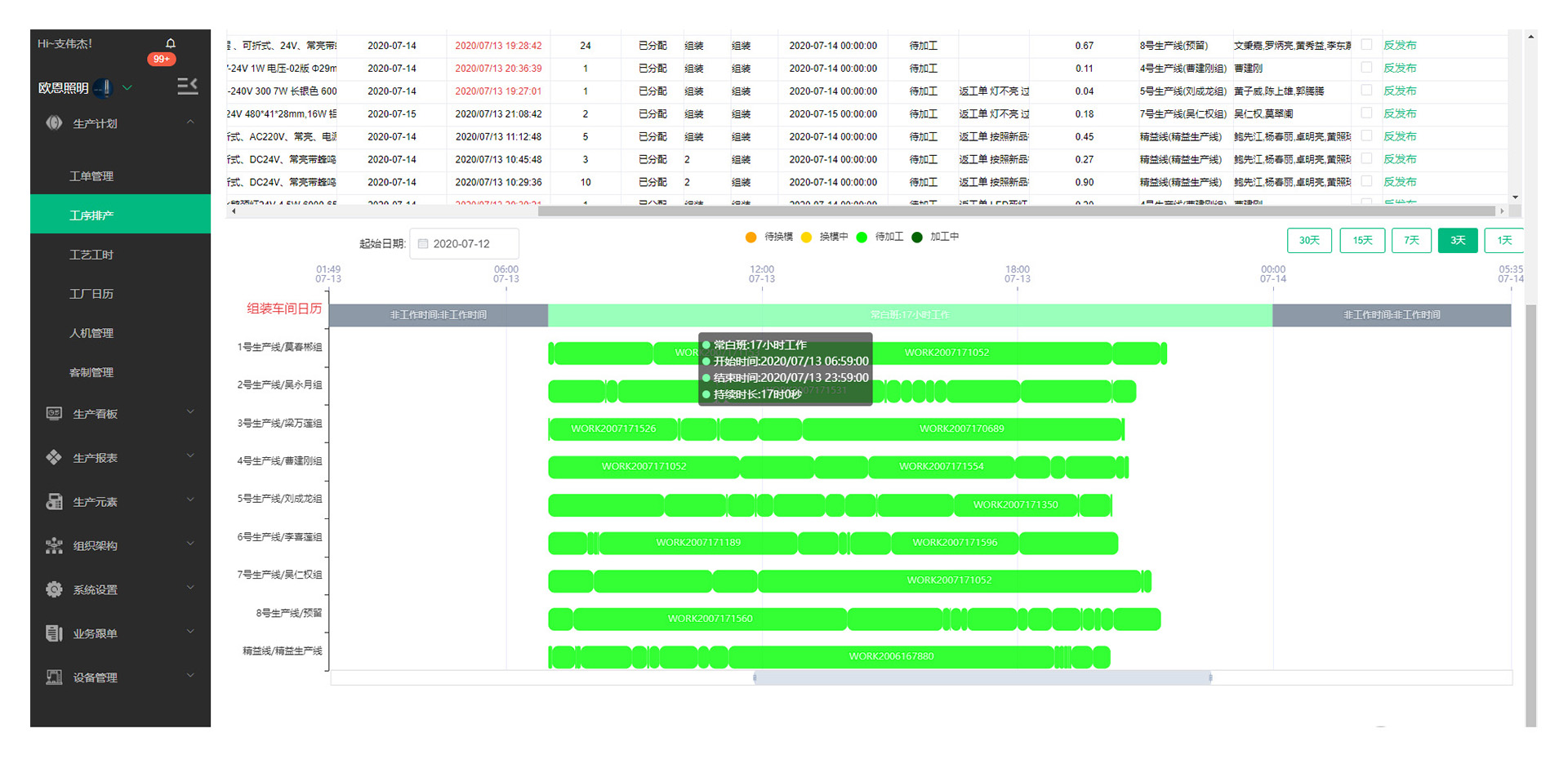Click the page vertical scrollbar
1568x764 pixels.
pyautogui.click(x=1531, y=514)
